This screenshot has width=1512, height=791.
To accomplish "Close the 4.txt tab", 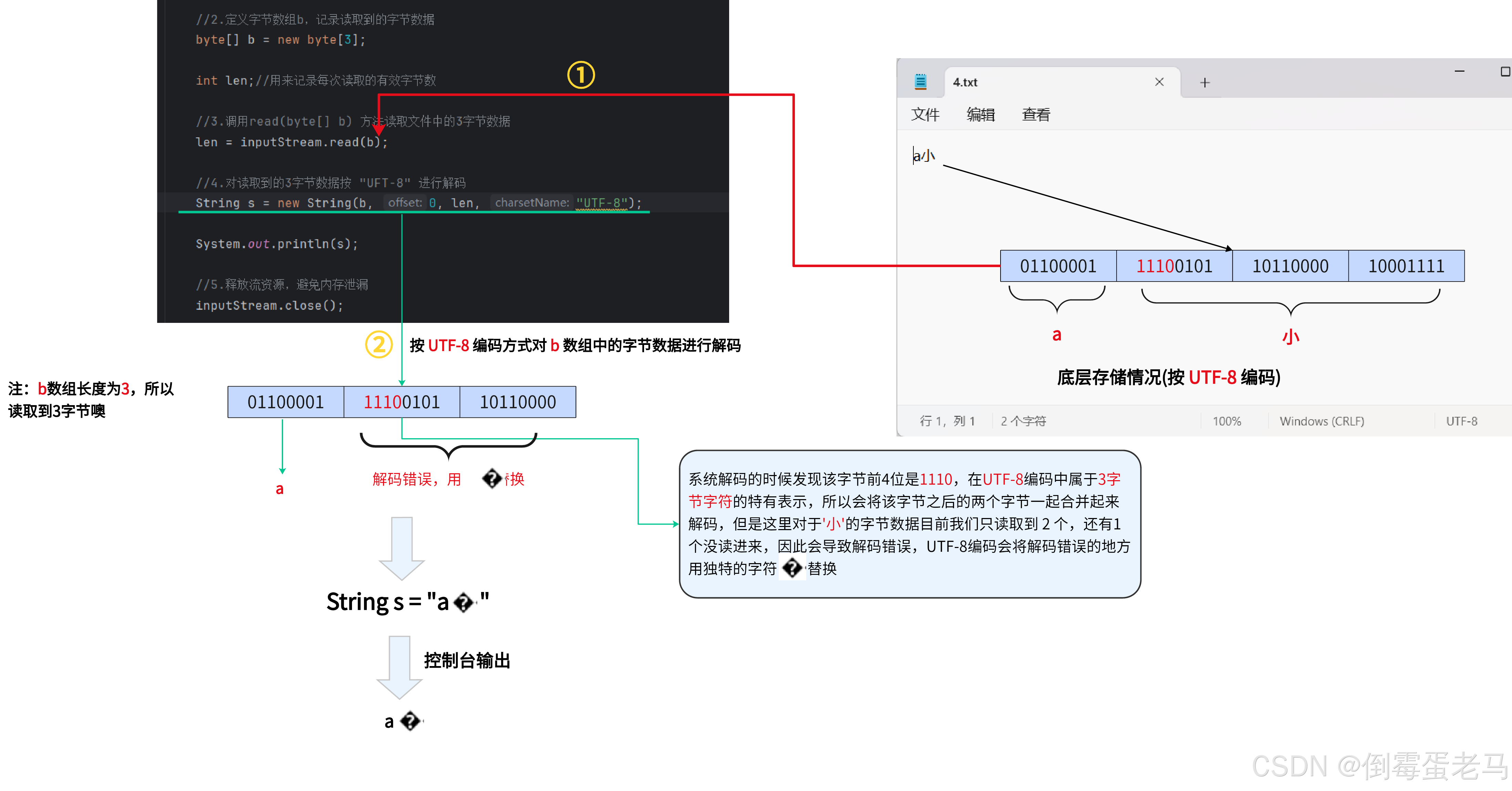I will (1159, 82).
